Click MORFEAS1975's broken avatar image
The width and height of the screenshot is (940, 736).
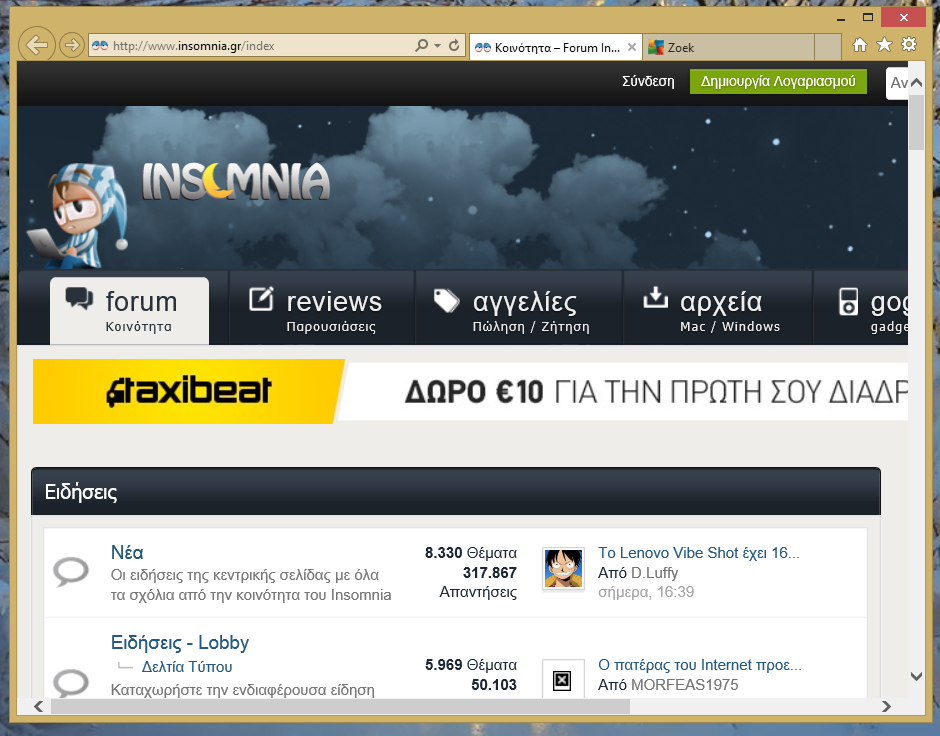point(563,679)
